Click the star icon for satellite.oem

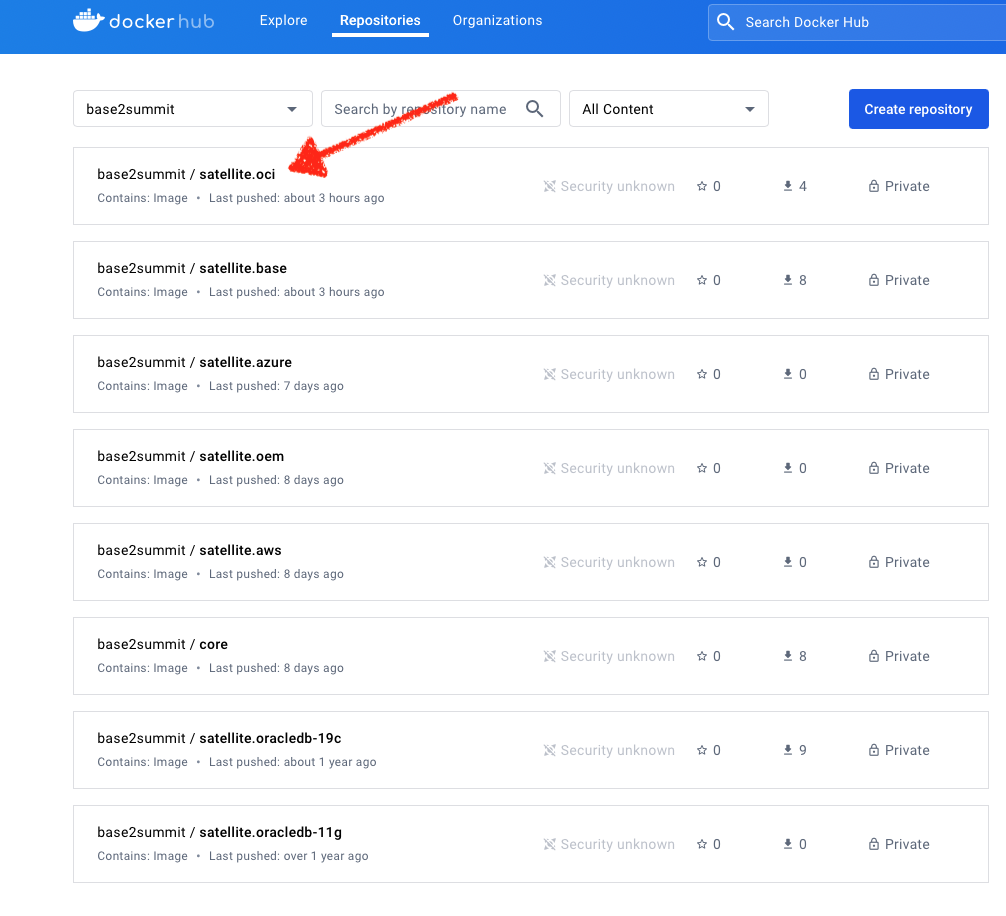coord(702,468)
